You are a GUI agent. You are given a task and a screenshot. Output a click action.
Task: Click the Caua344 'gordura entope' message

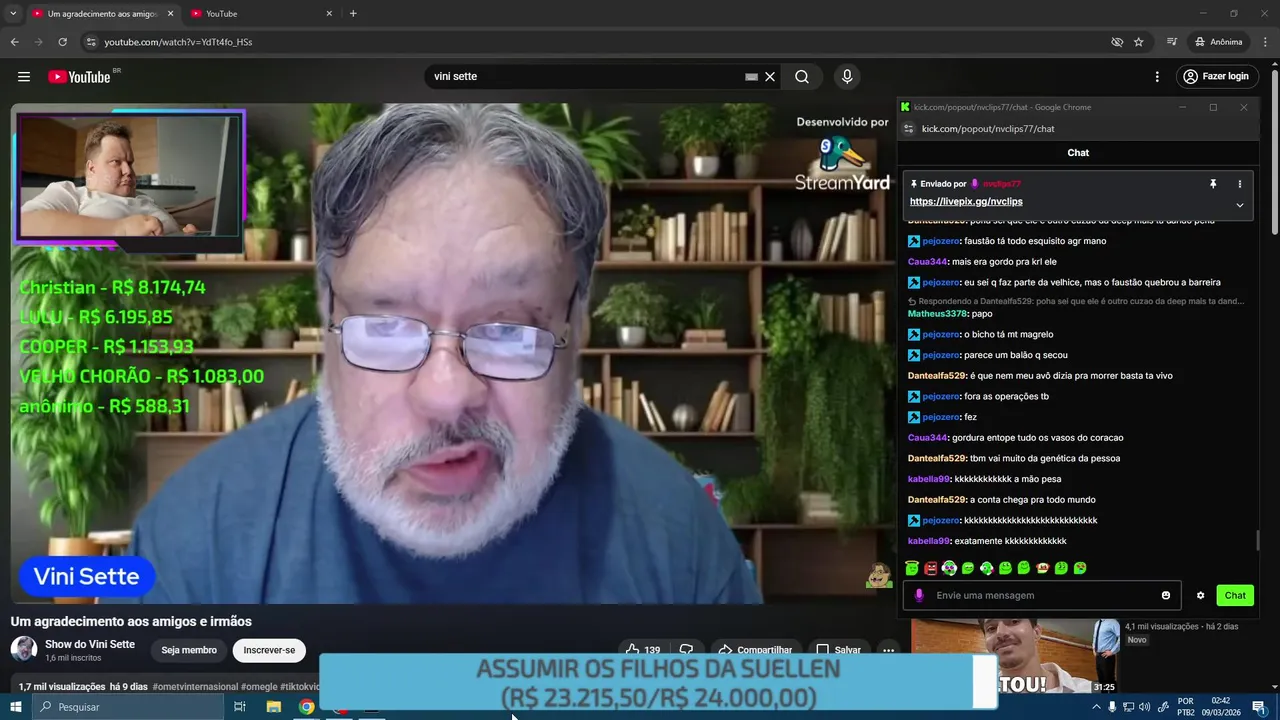point(1015,437)
